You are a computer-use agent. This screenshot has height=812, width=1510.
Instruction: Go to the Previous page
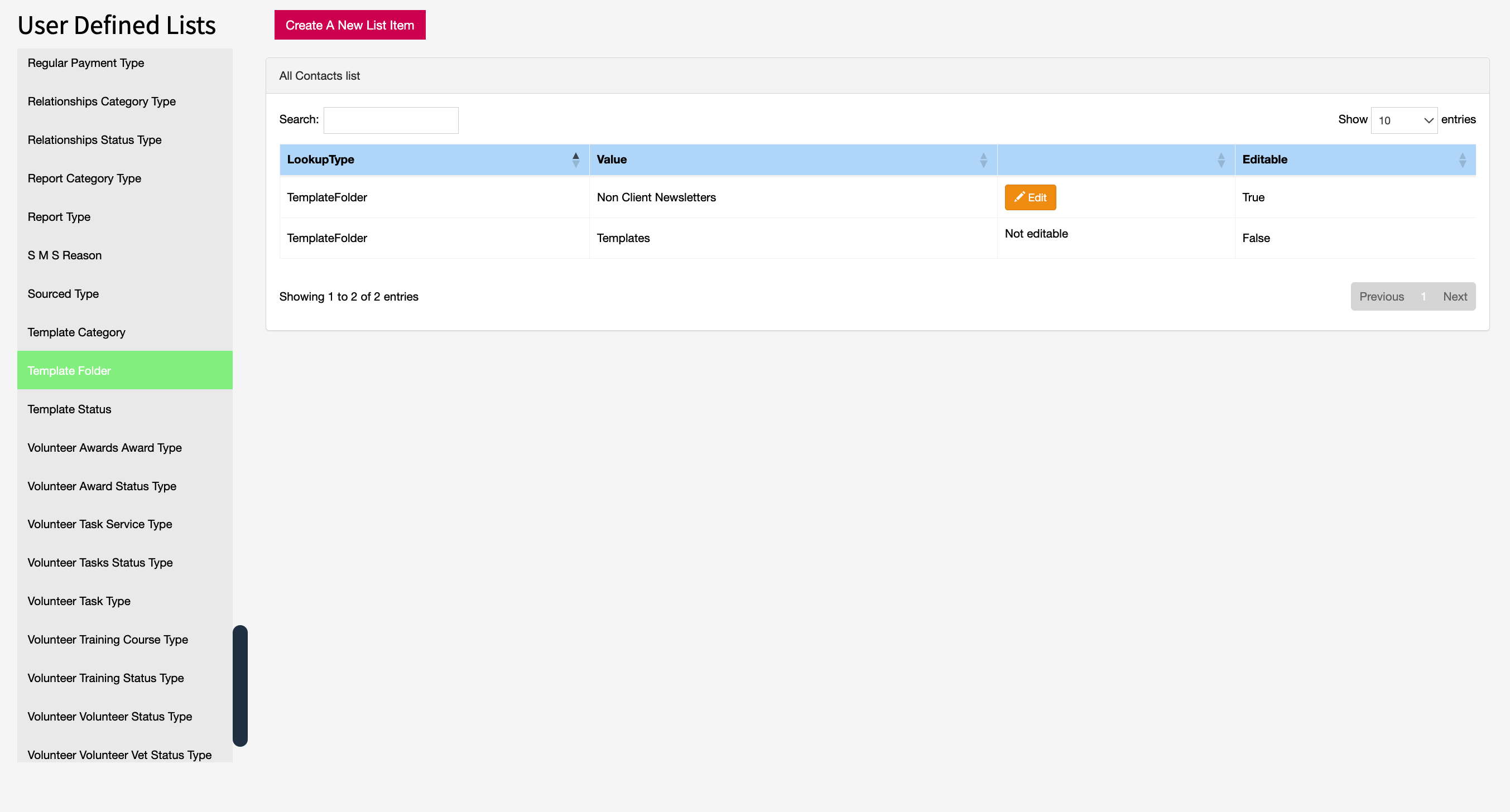pyautogui.click(x=1381, y=297)
